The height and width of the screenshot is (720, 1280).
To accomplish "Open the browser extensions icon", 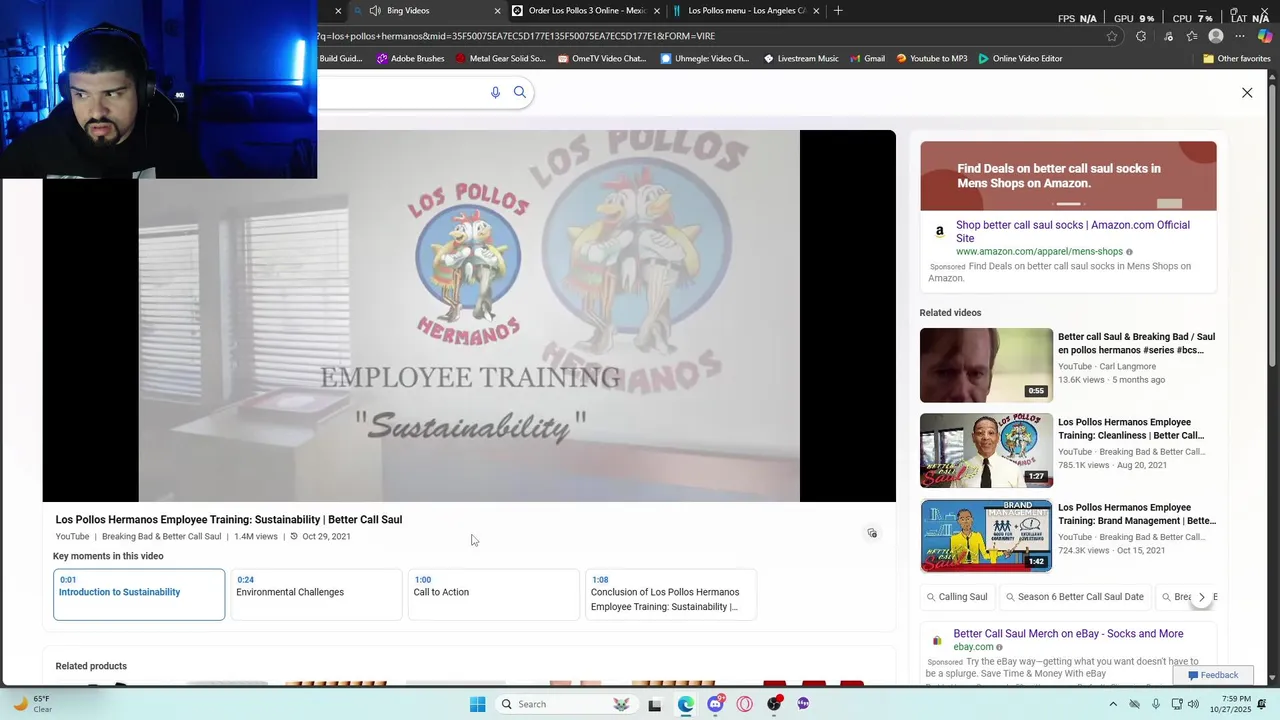I will coord(1141,36).
